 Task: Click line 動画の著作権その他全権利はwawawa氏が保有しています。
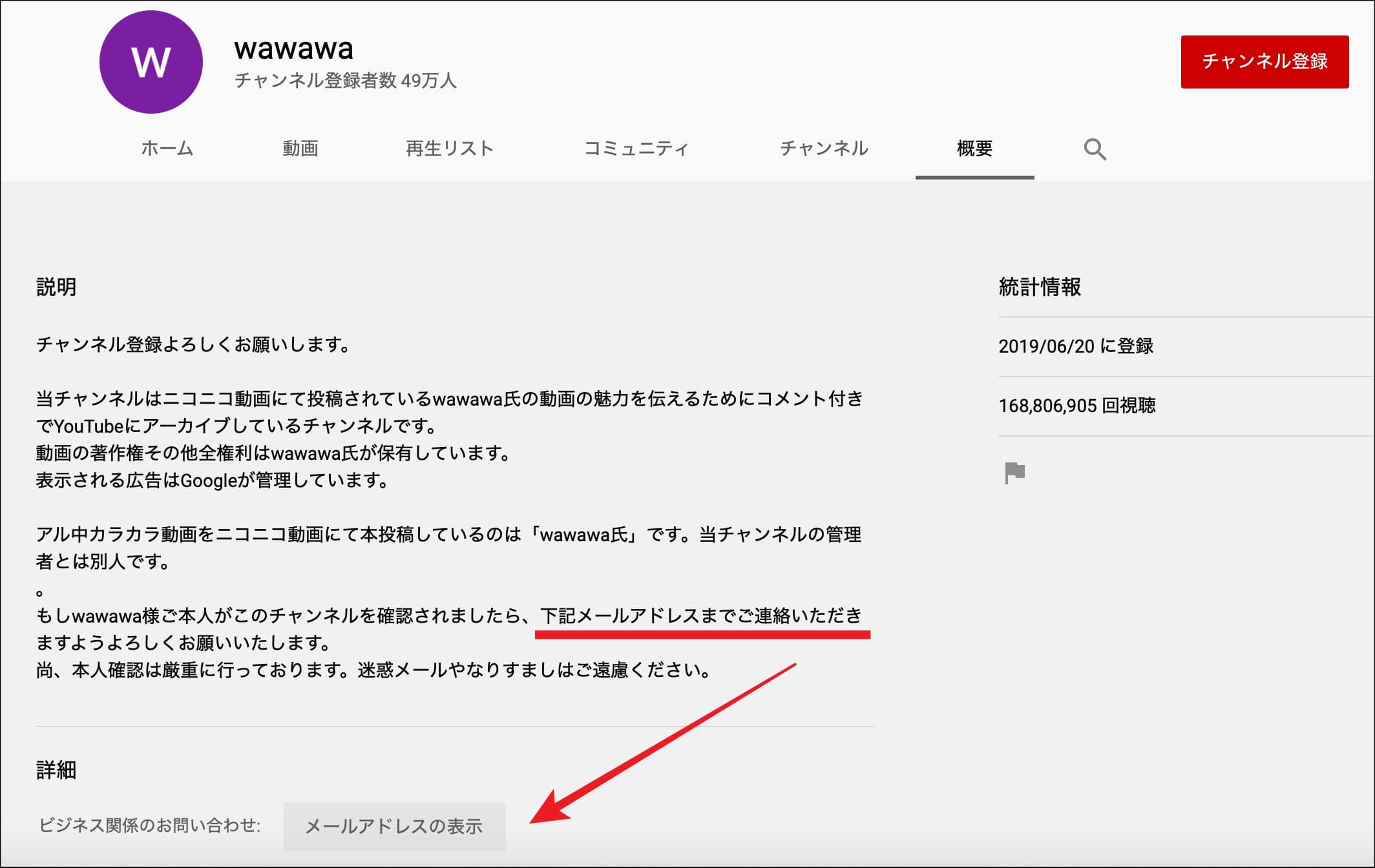pos(274,453)
